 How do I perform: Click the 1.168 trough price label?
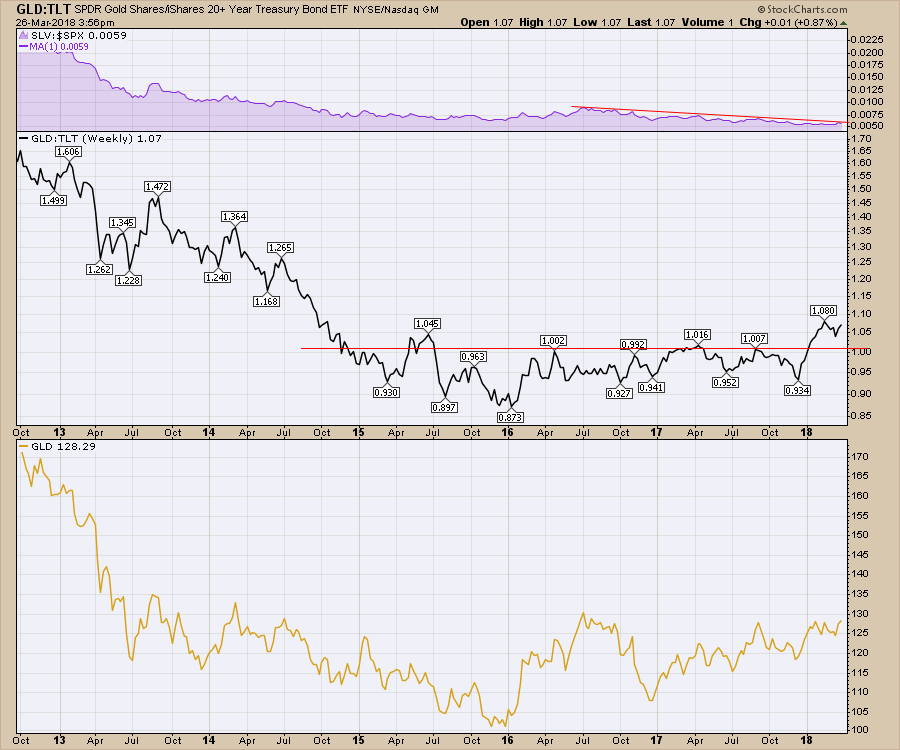tap(266, 301)
